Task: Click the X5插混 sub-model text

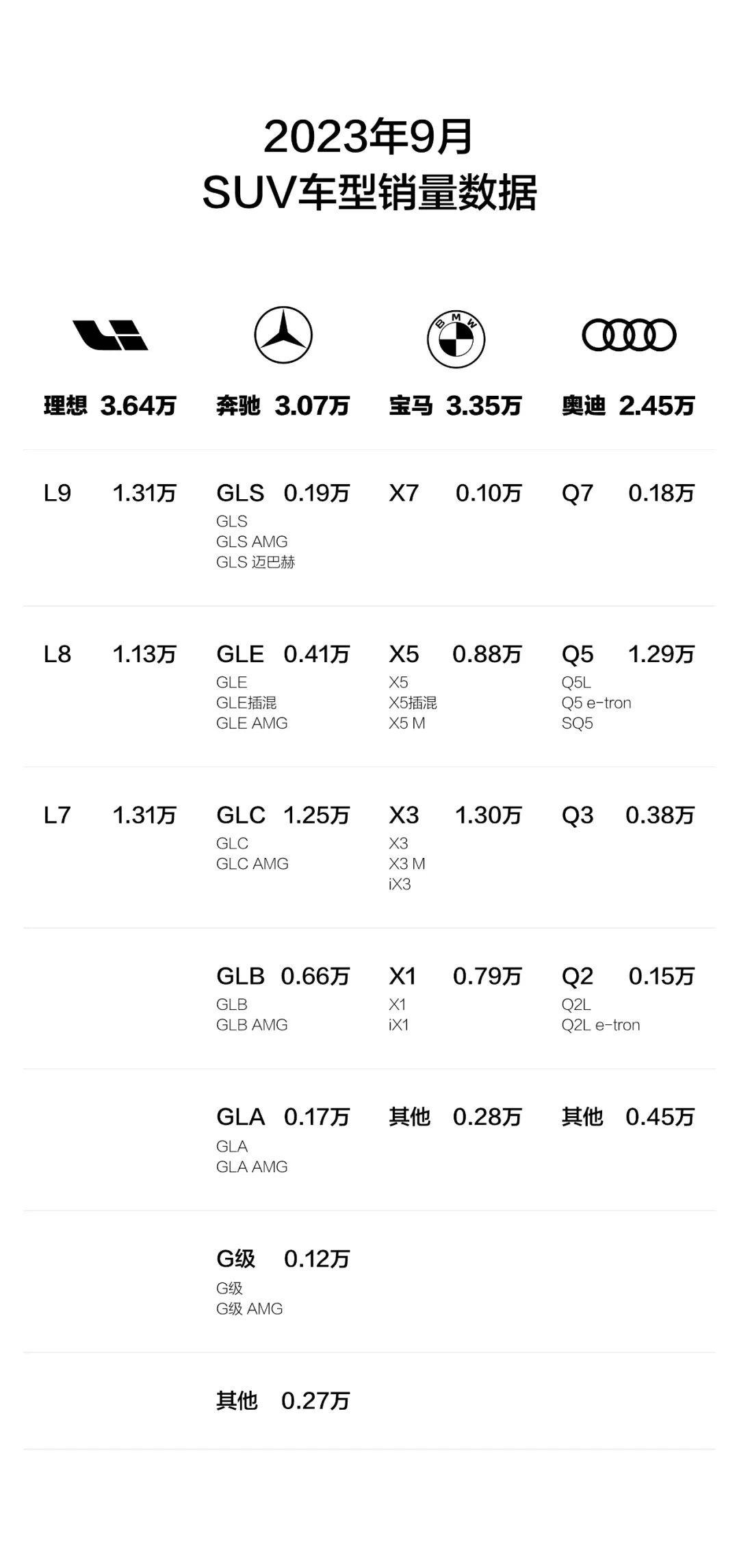Action: [x=413, y=703]
